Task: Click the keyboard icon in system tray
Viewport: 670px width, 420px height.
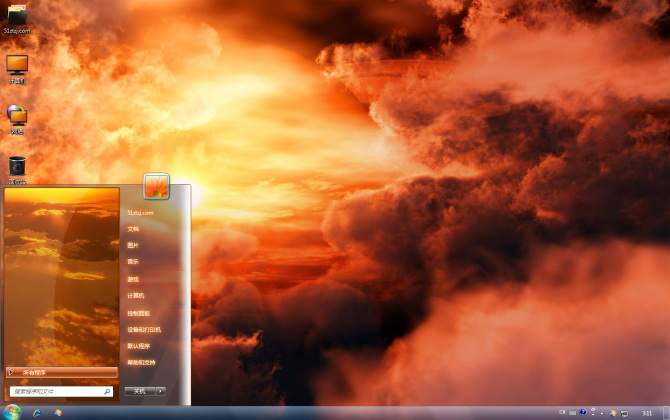Action: pyautogui.click(x=573, y=413)
